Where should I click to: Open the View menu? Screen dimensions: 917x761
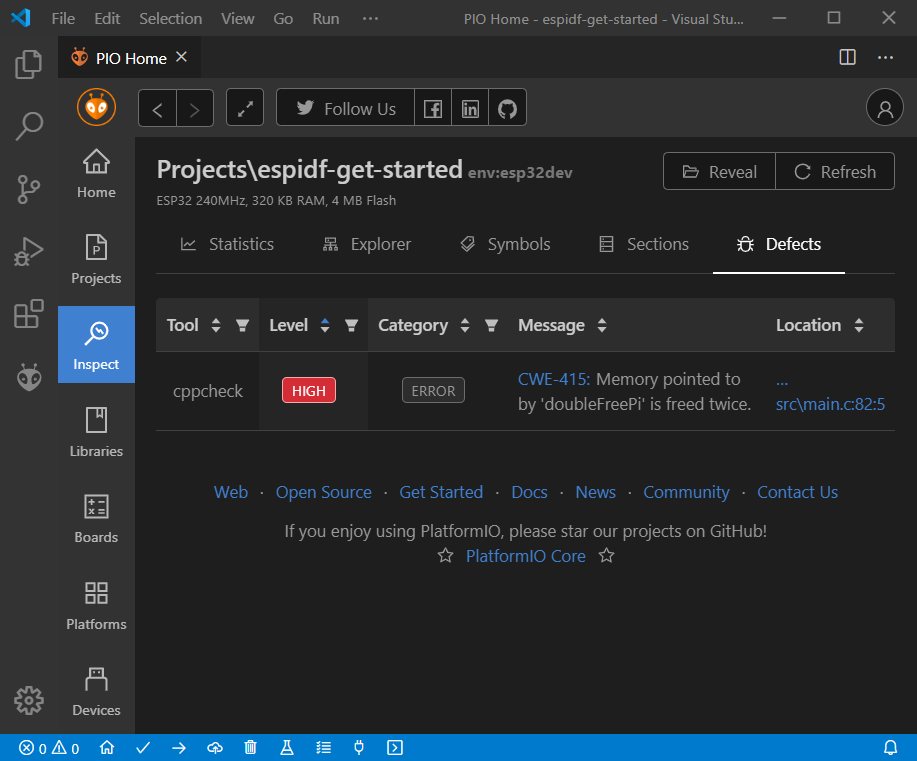[x=237, y=19]
